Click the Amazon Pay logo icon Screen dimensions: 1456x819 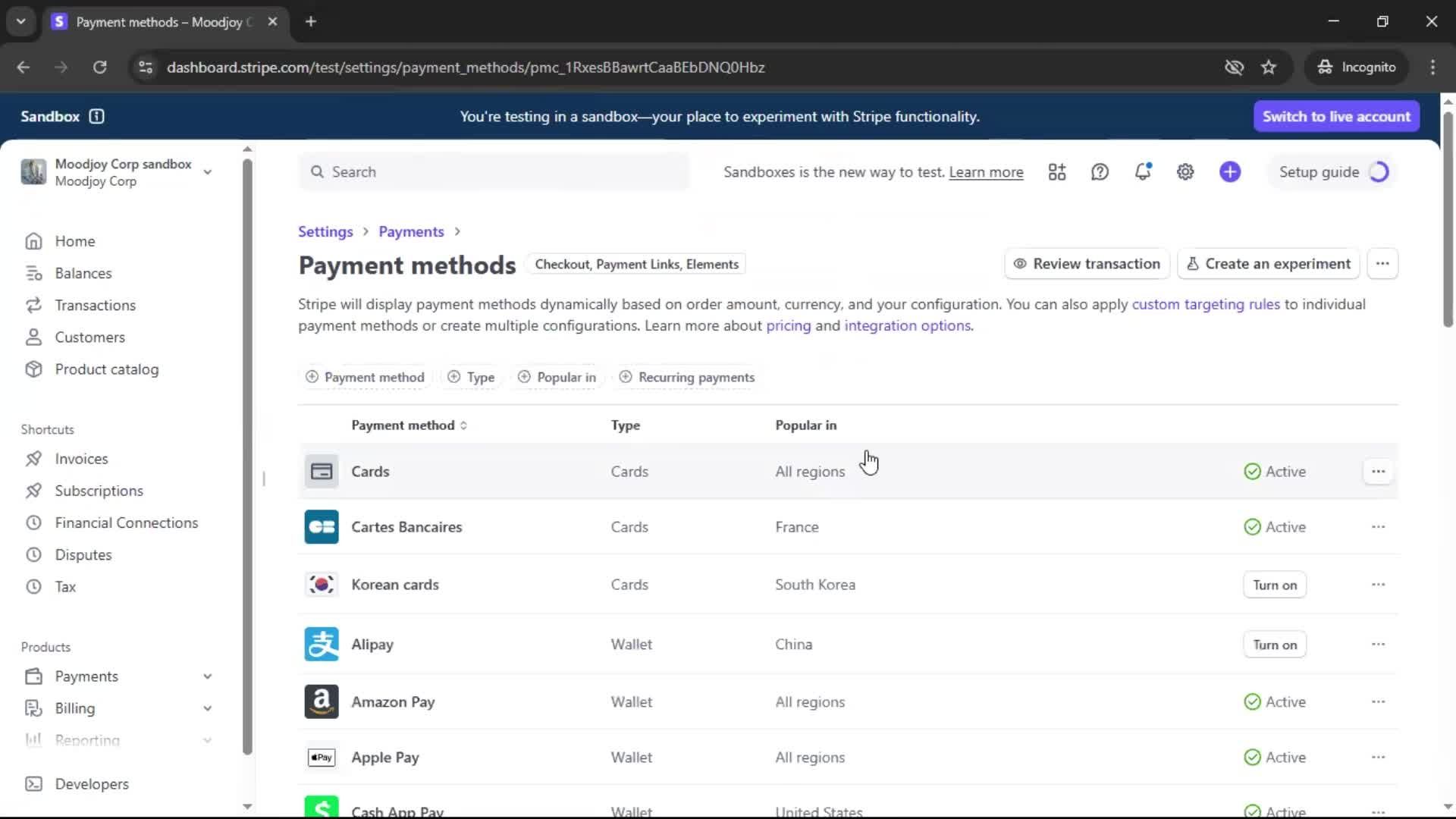(x=322, y=702)
